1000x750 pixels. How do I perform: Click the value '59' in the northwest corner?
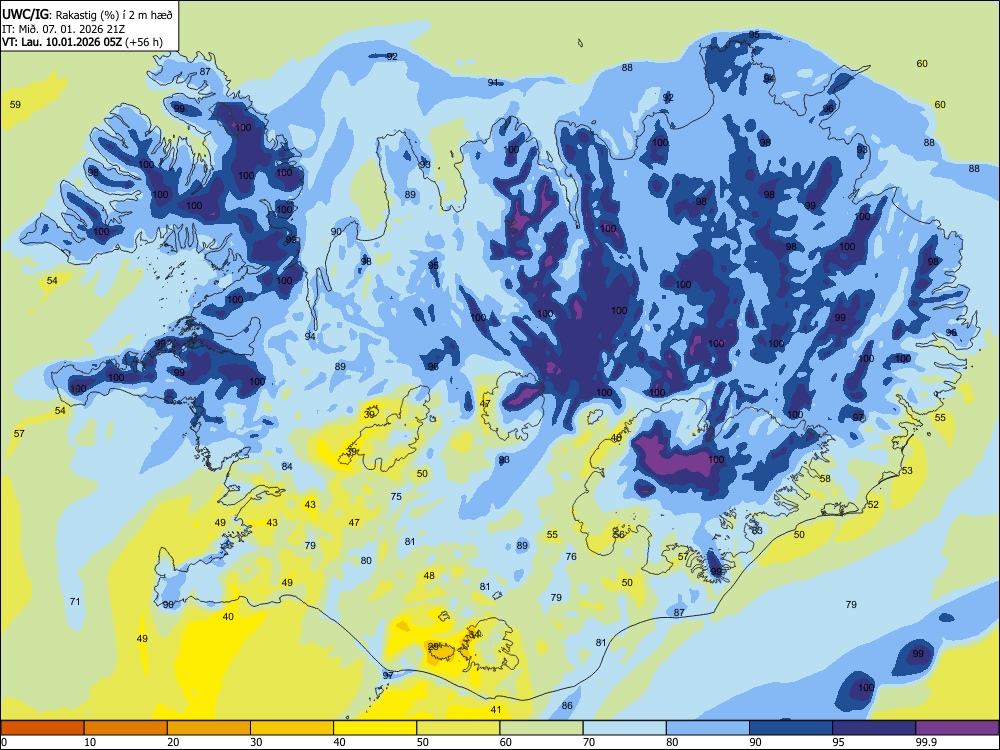point(15,104)
